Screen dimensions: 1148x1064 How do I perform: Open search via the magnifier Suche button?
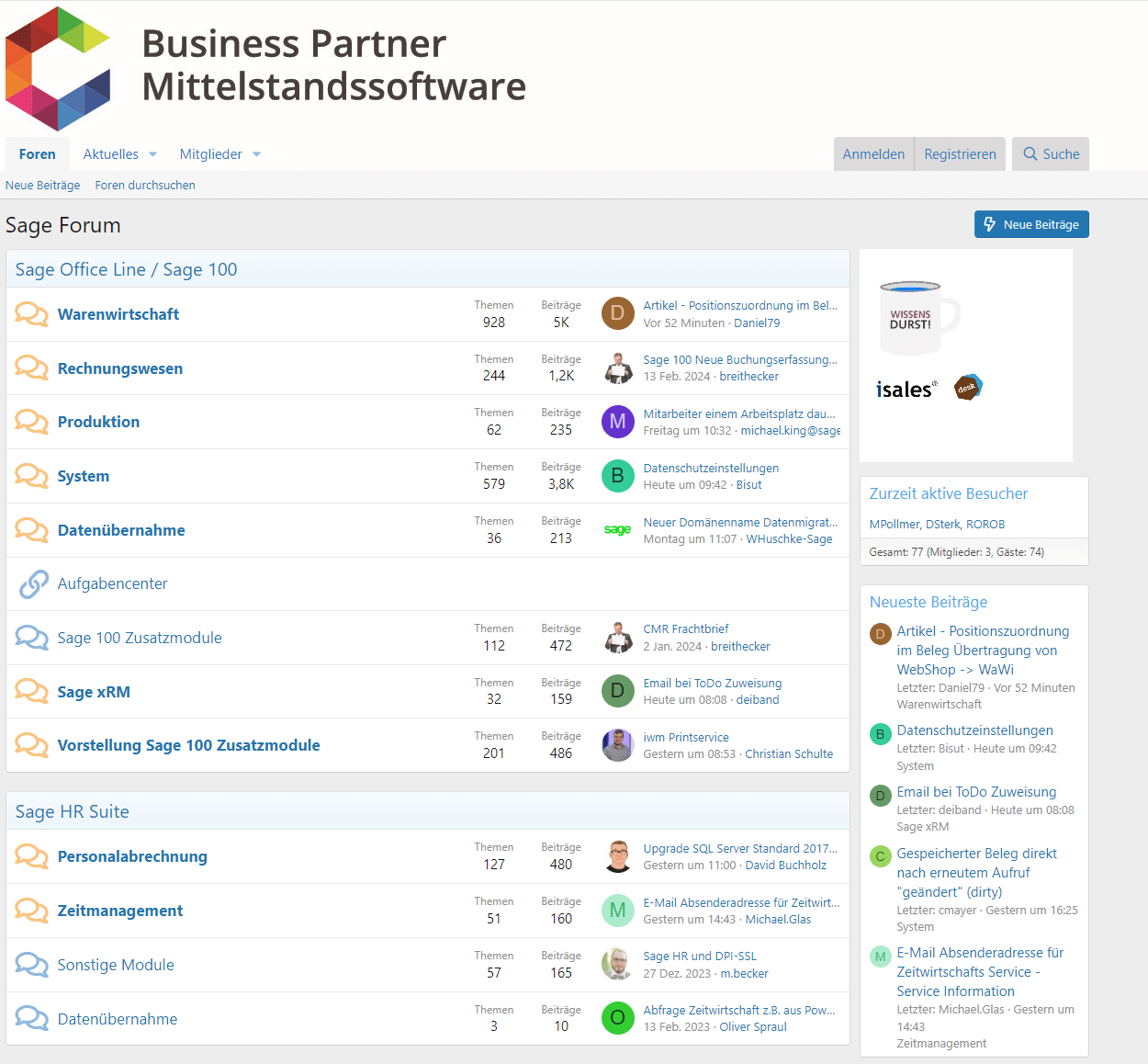pos(1051,154)
